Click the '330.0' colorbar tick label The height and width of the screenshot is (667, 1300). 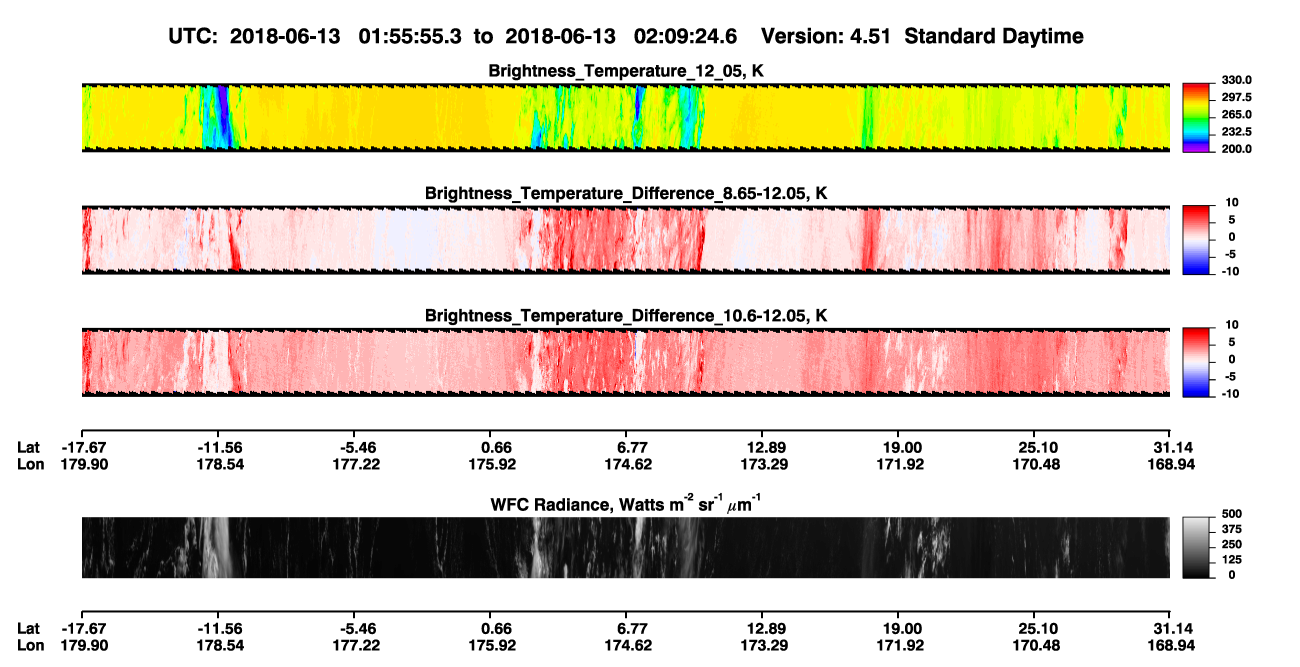(1237, 80)
